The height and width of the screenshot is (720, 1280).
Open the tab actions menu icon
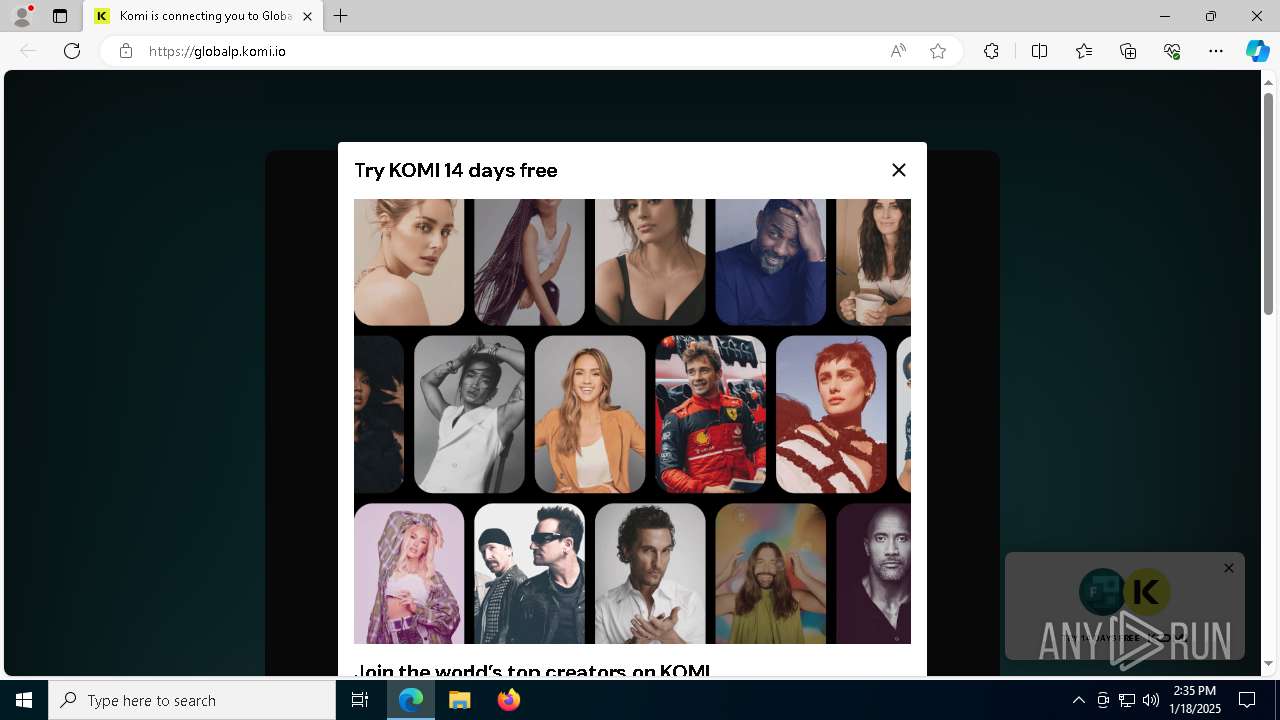(x=60, y=16)
